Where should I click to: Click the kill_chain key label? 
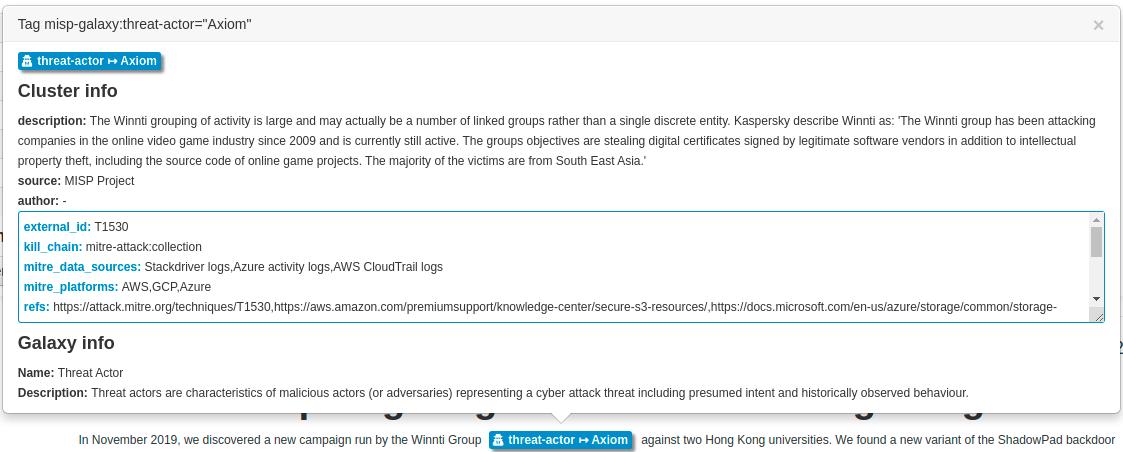pyautogui.click(x=53, y=247)
